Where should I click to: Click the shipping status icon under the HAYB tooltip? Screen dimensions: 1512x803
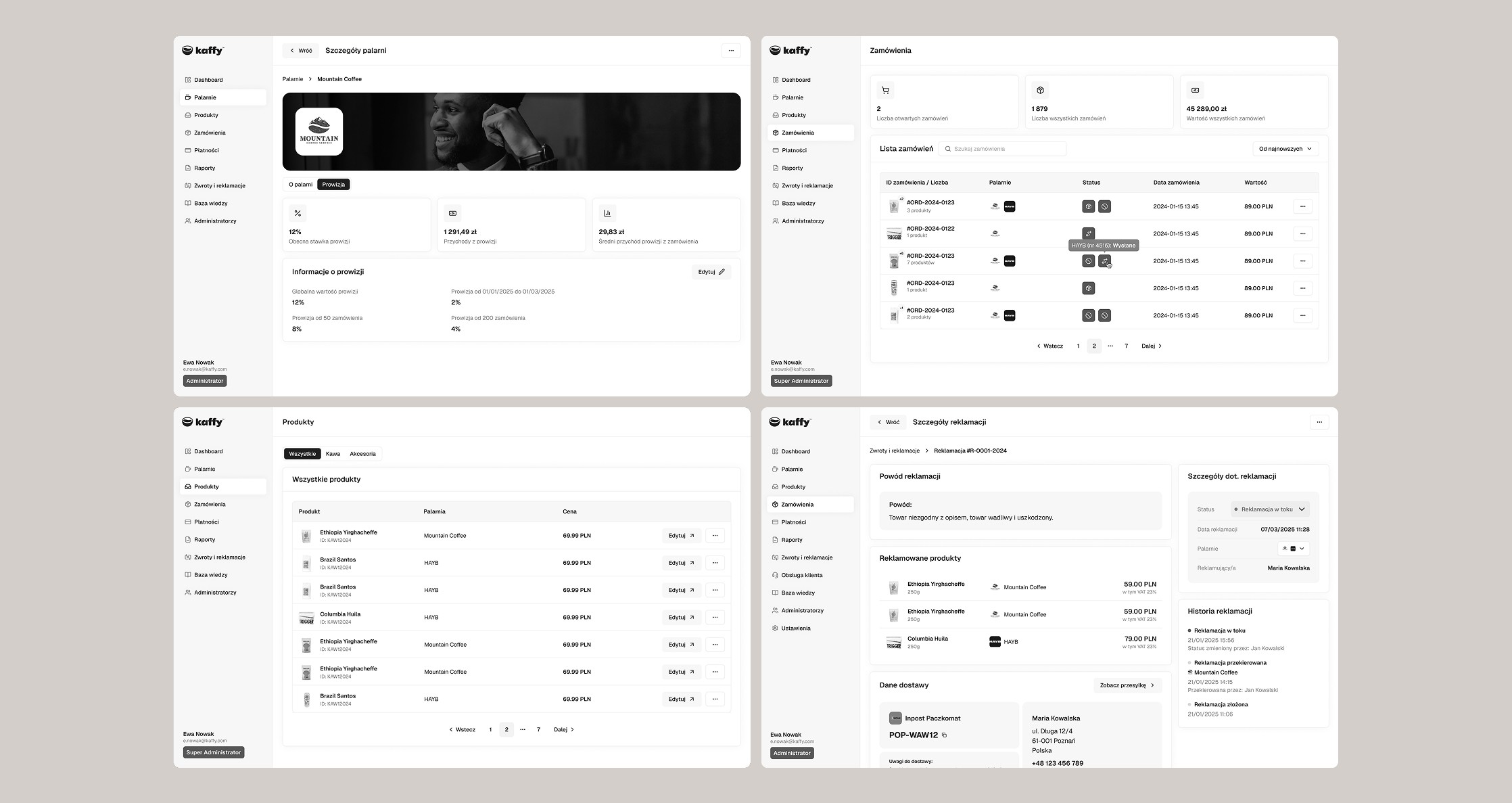click(1104, 261)
